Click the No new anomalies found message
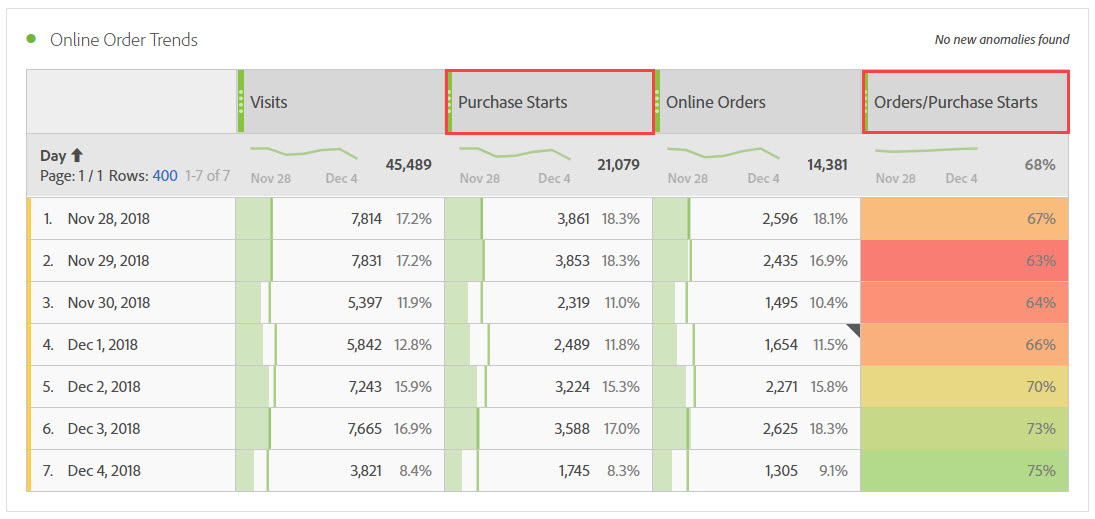The width and height of the screenshot is (1095, 519). pos(1001,40)
